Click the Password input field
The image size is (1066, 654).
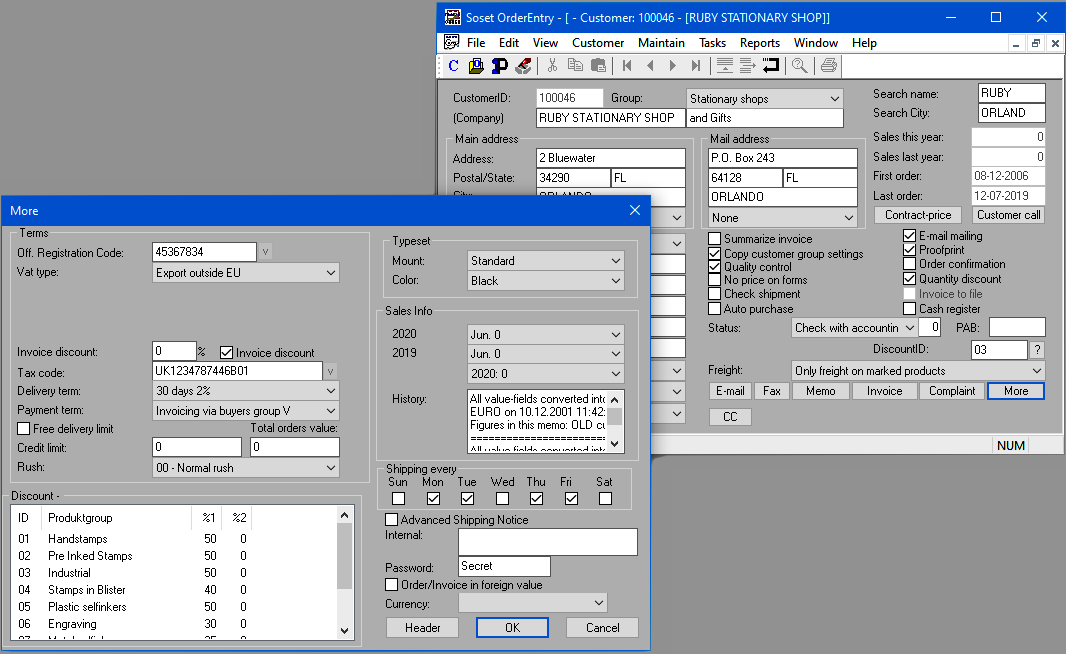504,566
